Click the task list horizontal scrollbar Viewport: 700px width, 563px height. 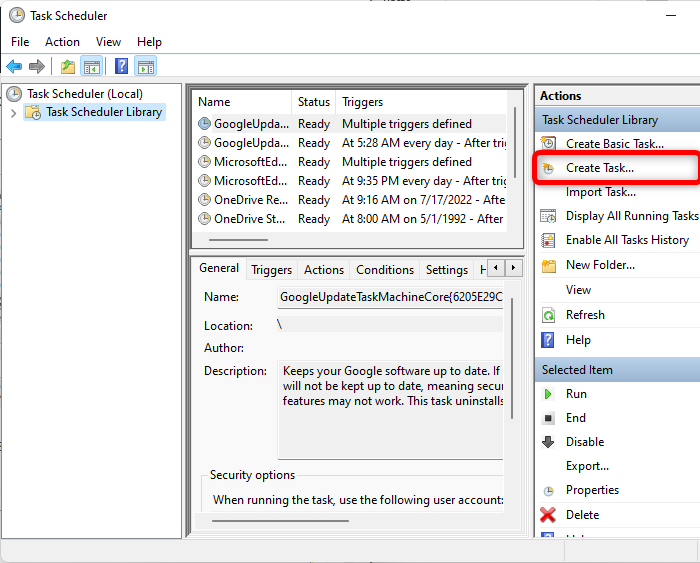(x=238, y=240)
